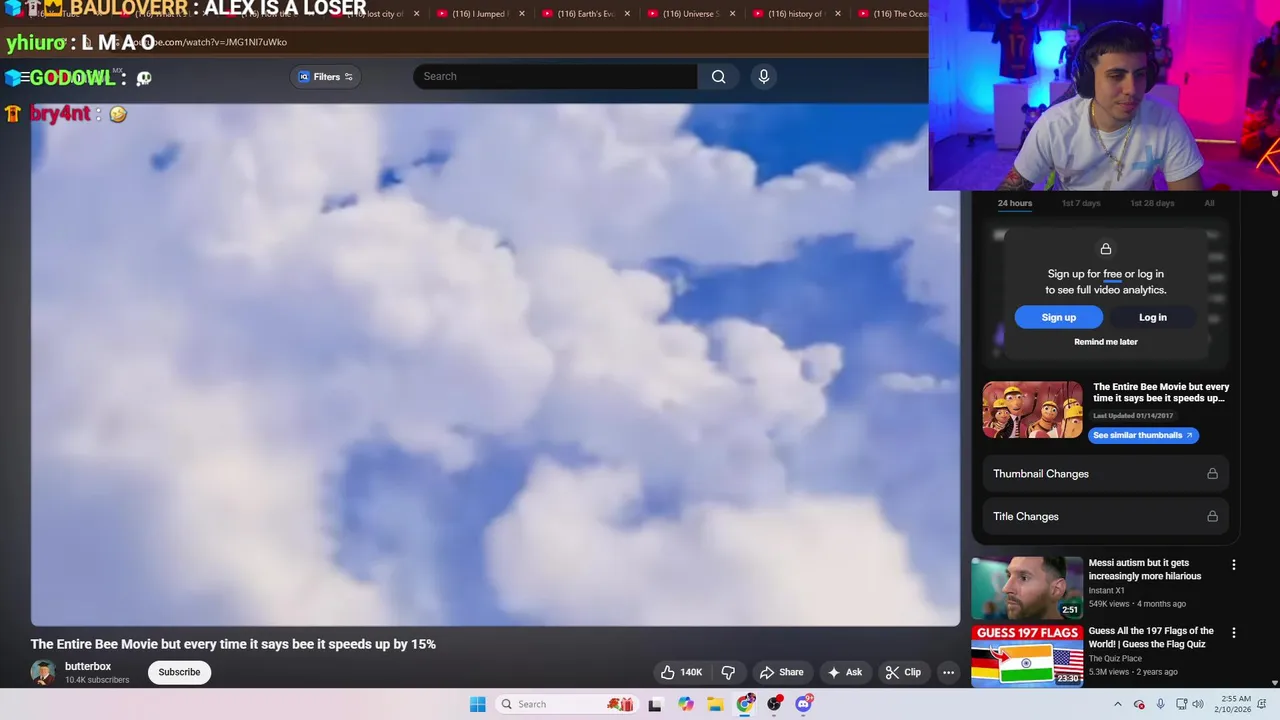Open the Windows Start menu
This screenshot has height=720, width=1280.
click(x=478, y=704)
